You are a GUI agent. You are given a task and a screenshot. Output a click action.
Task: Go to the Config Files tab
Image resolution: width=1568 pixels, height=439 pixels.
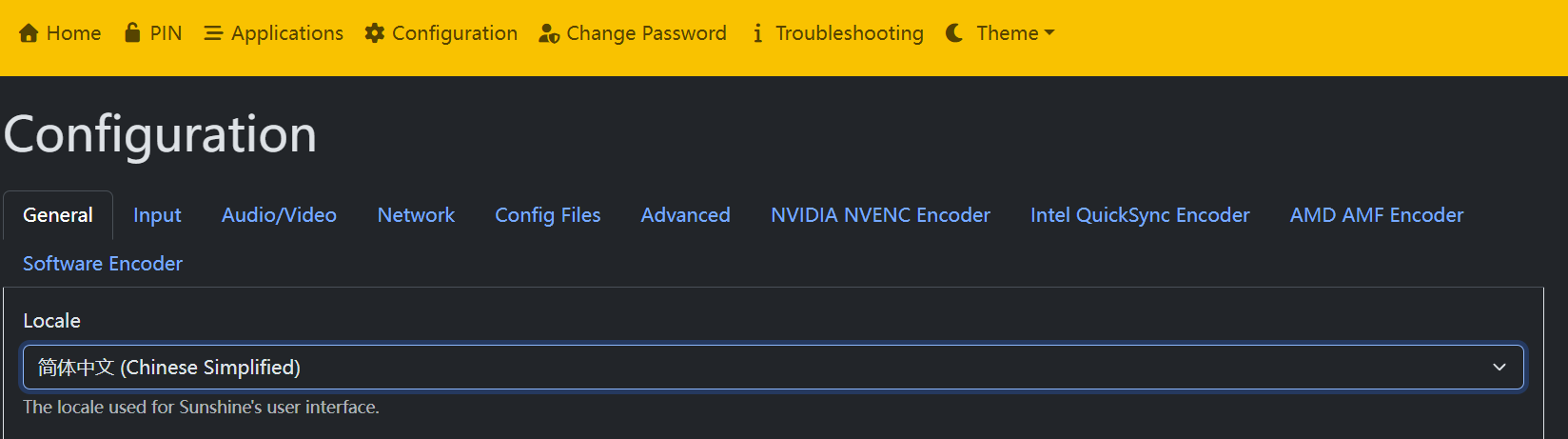[x=547, y=215]
